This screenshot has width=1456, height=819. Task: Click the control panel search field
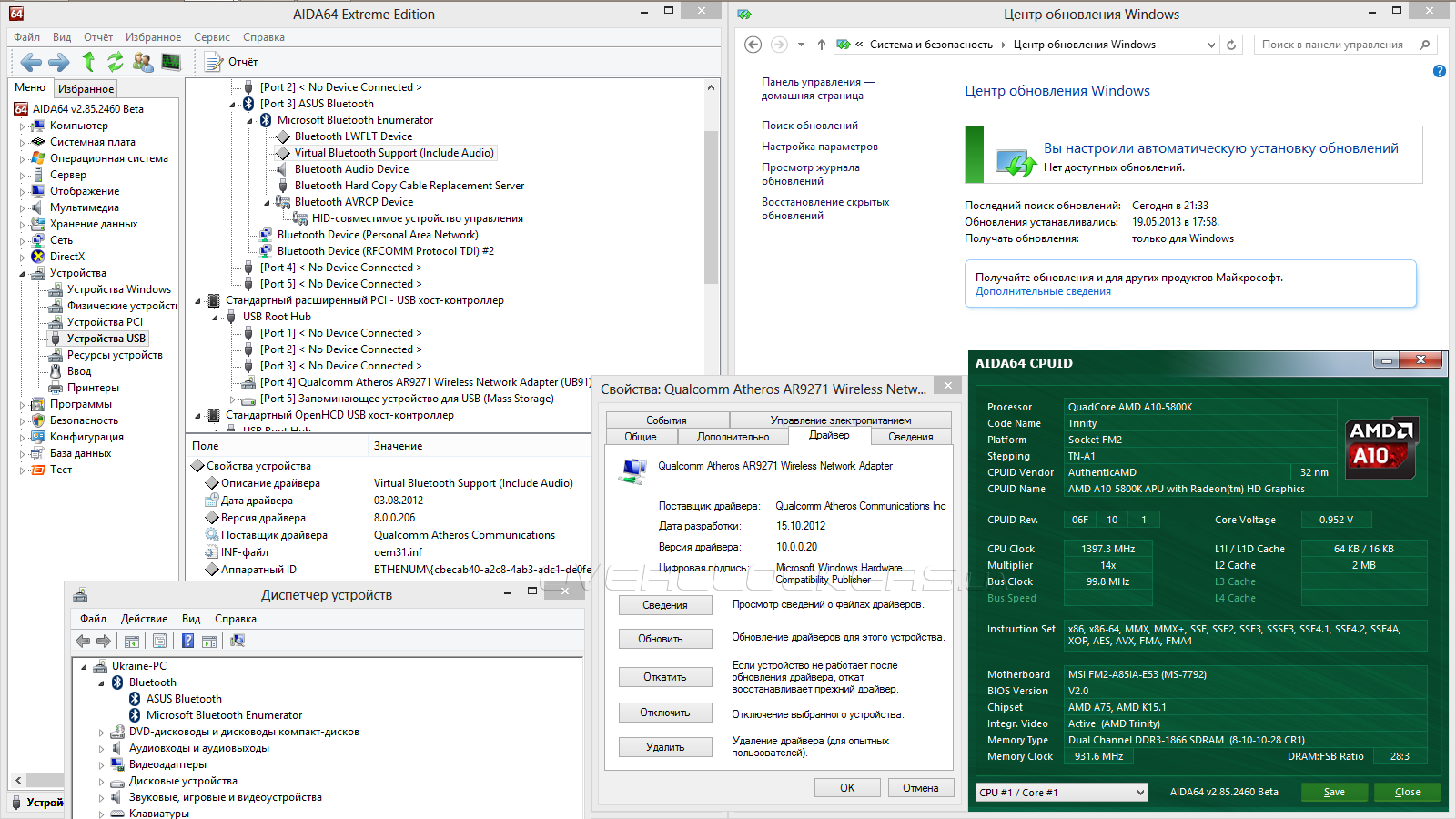click(x=1333, y=45)
